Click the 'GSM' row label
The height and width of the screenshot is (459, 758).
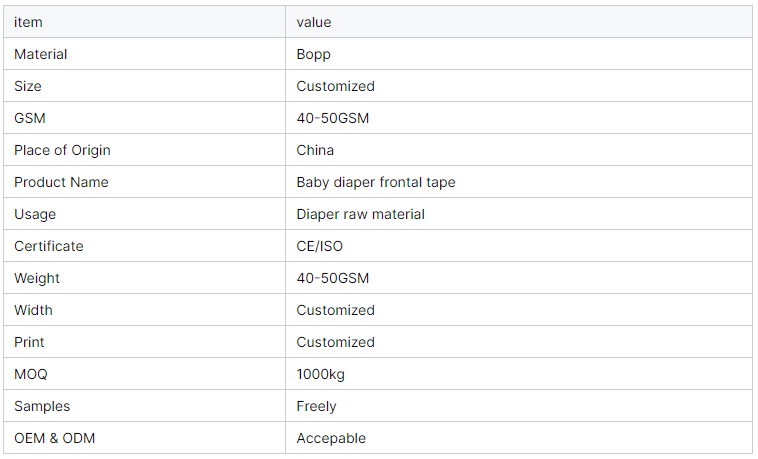[x=30, y=118]
